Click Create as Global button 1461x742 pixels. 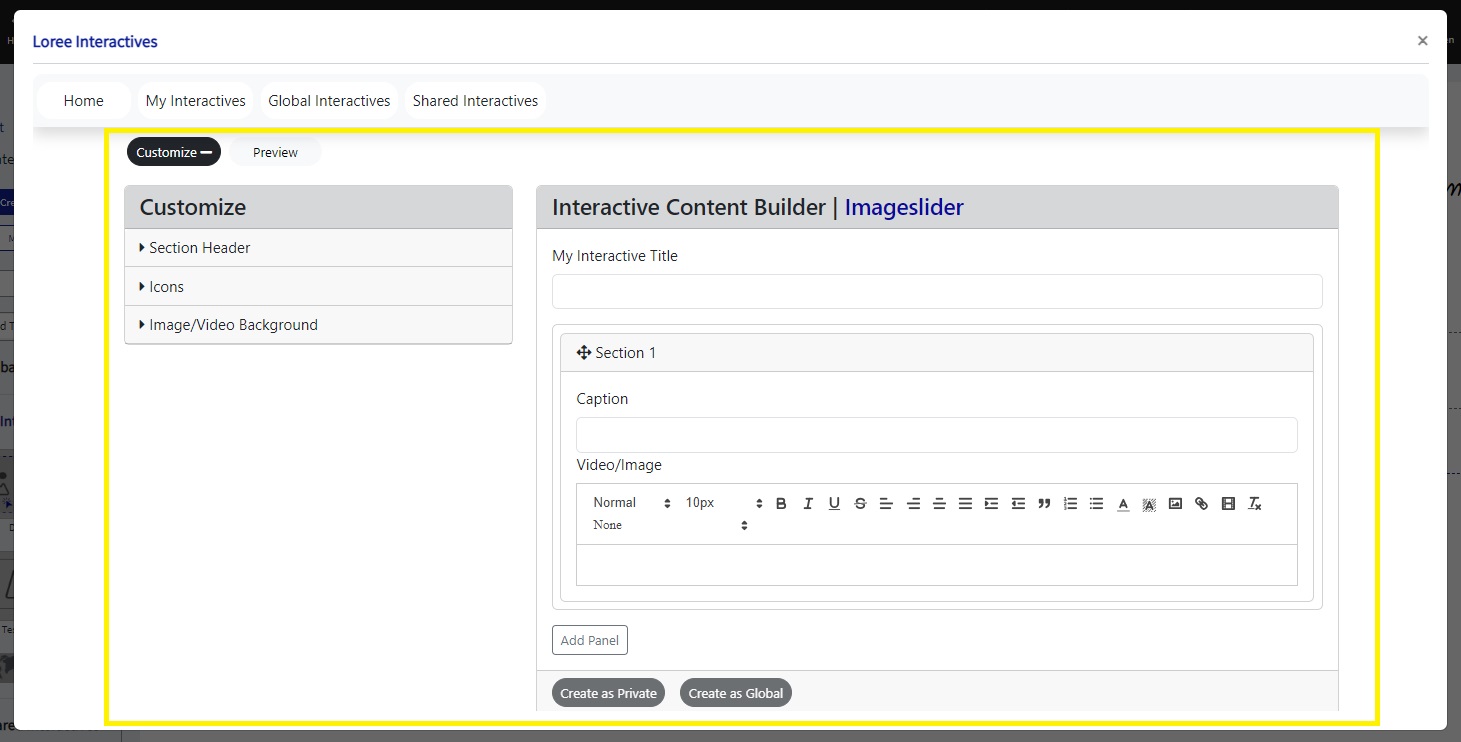click(736, 693)
